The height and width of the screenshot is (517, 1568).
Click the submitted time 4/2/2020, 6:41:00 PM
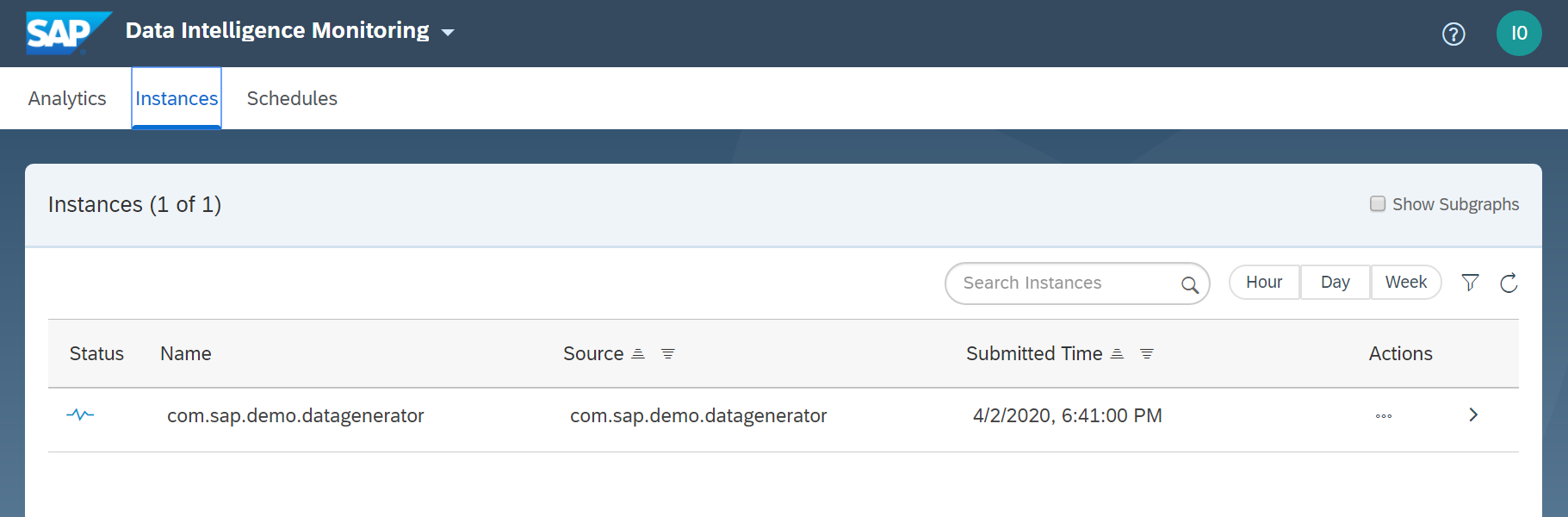(x=1068, y=415)
